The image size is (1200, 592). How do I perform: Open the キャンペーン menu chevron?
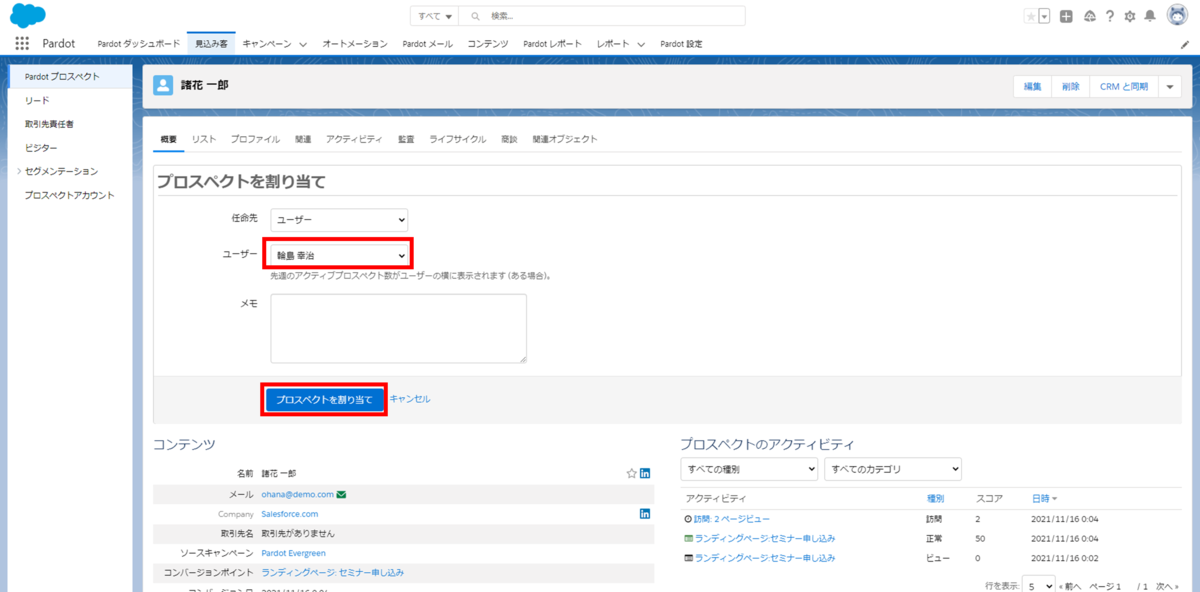coord(302,45)
